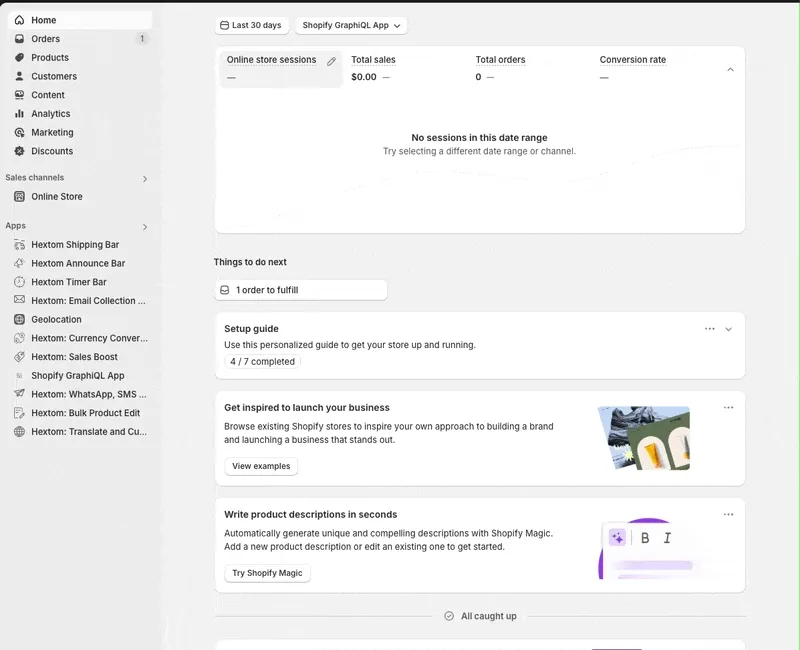Click the Hextom Sales Boost icon

pos(19,357)
